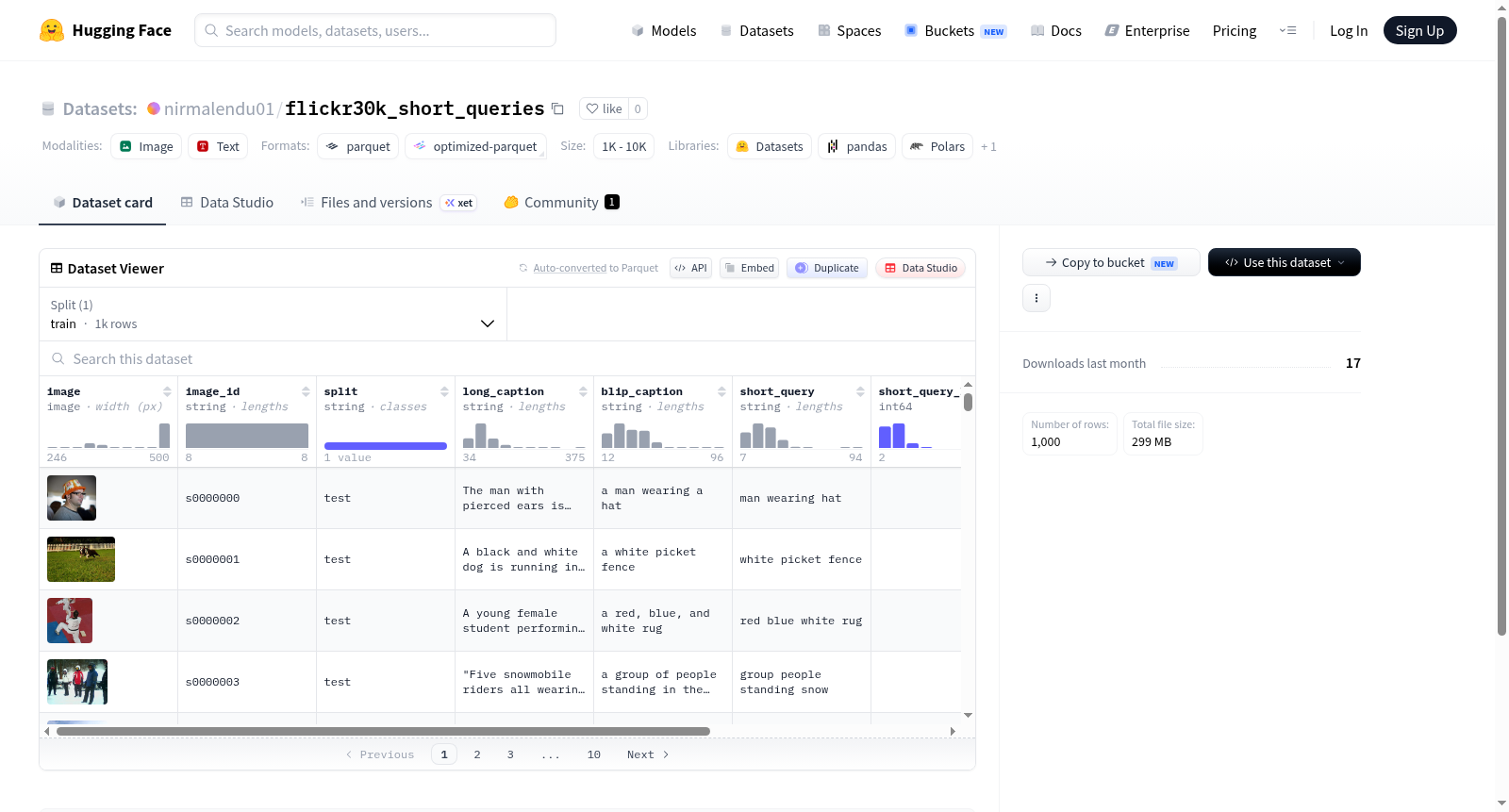Screen dimensions: 1509x812
Task: Sort by the long_caption column
Action: (x=583, y=391)
